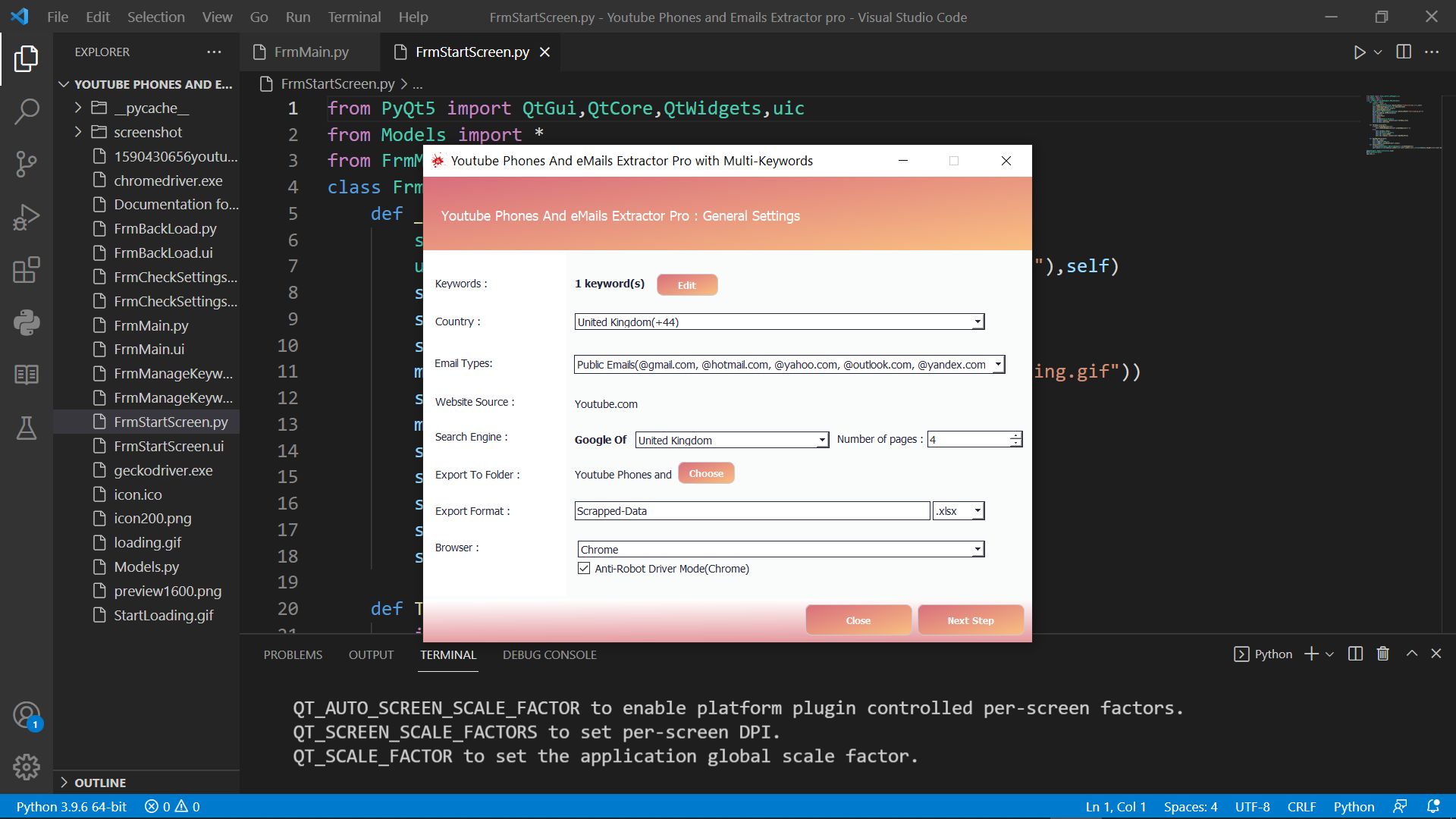Open the .xlsx export format dropdown
1456x819 pixels.
959,511
